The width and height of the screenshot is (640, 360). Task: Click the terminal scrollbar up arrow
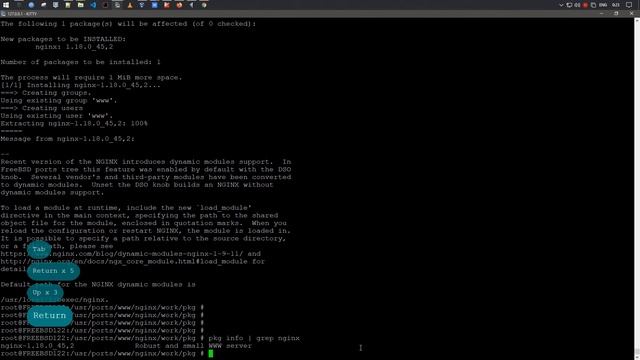click(637, 20)
